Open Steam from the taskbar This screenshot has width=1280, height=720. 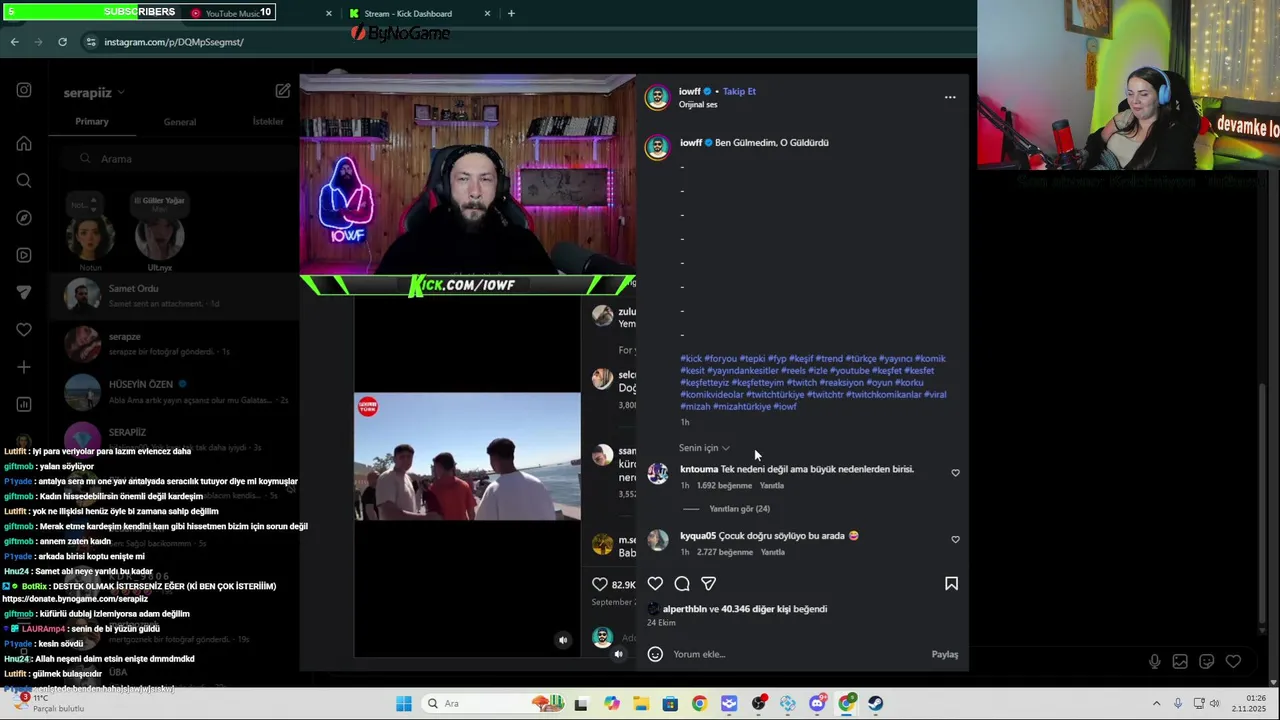coord(875,703)
